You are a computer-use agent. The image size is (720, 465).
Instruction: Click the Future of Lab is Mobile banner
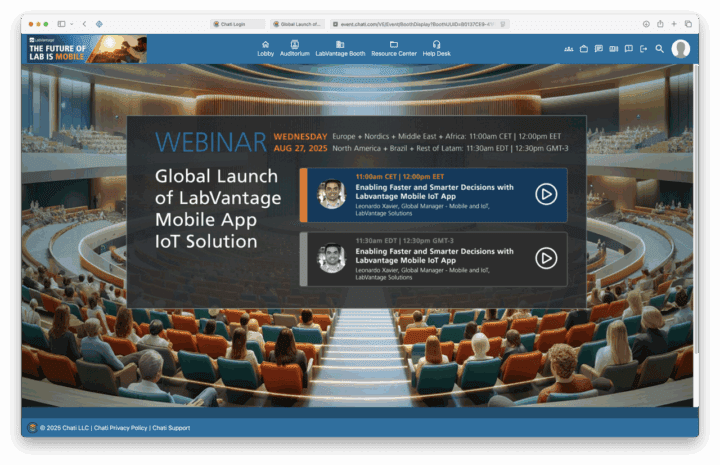[84, 49]
